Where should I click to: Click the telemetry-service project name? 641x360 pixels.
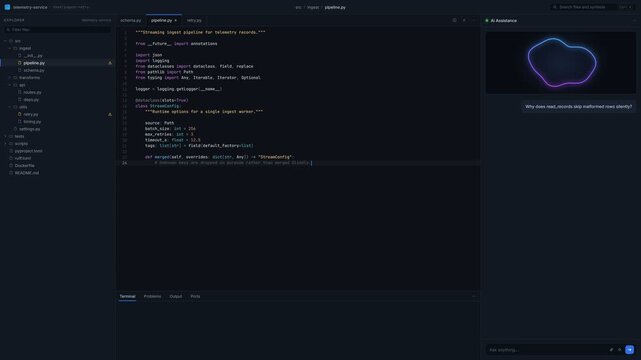pos(30,7)
